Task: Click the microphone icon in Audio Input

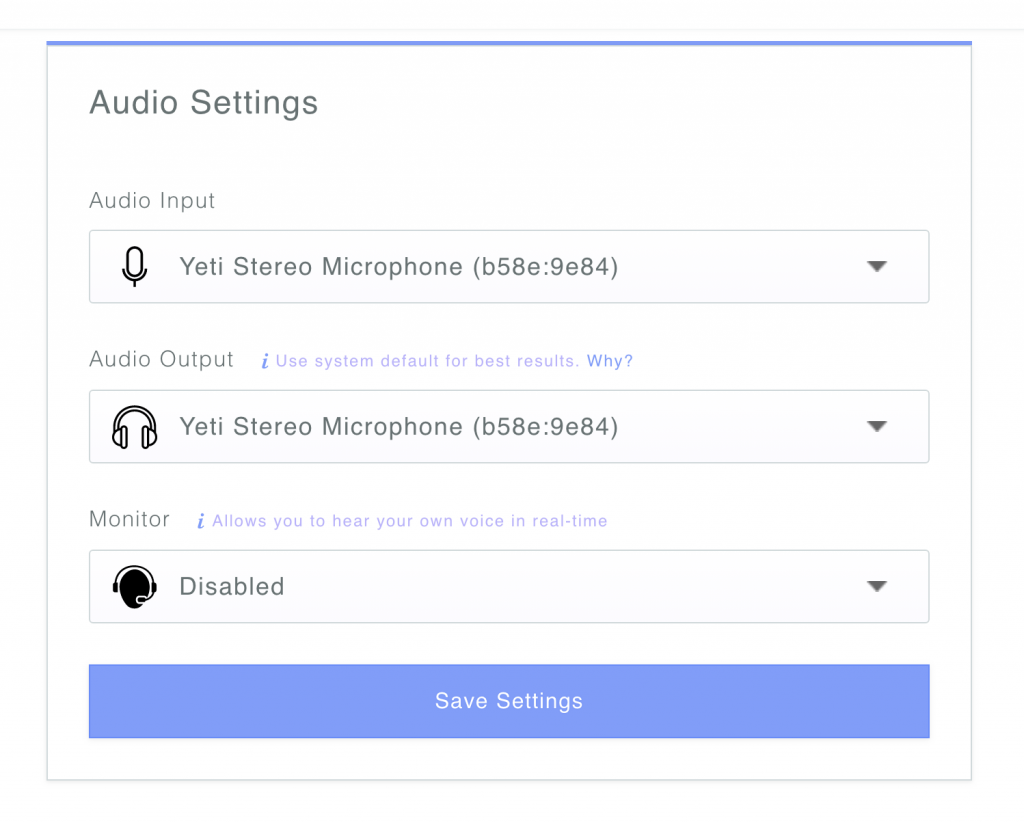Action: tap(135, 266)
